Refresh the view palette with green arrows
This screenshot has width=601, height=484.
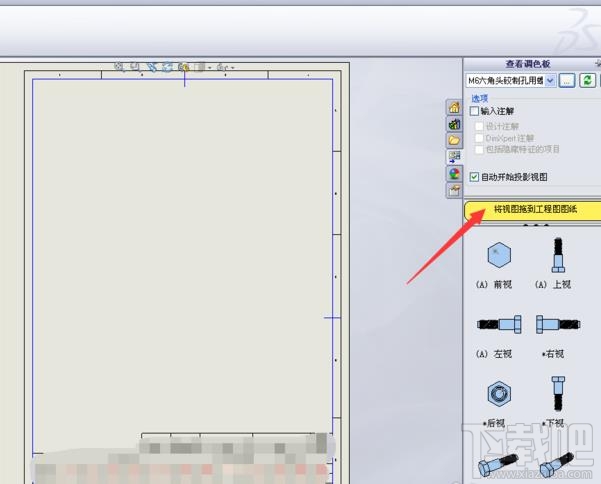click(587, 80)
